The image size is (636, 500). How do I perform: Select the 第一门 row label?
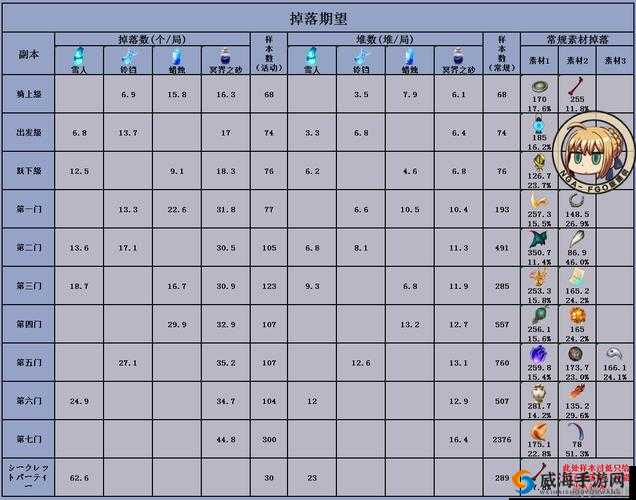pyautogui.click(x=29, y=209)
